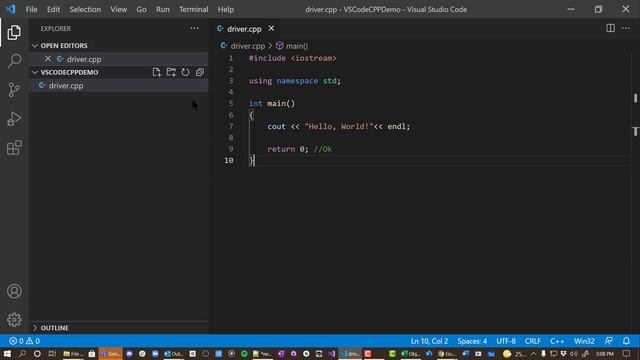This screenshot has width=640, height=360.
Task: Open Explorer views and more actions ellipsis
Action: click(x=194, y=28)
